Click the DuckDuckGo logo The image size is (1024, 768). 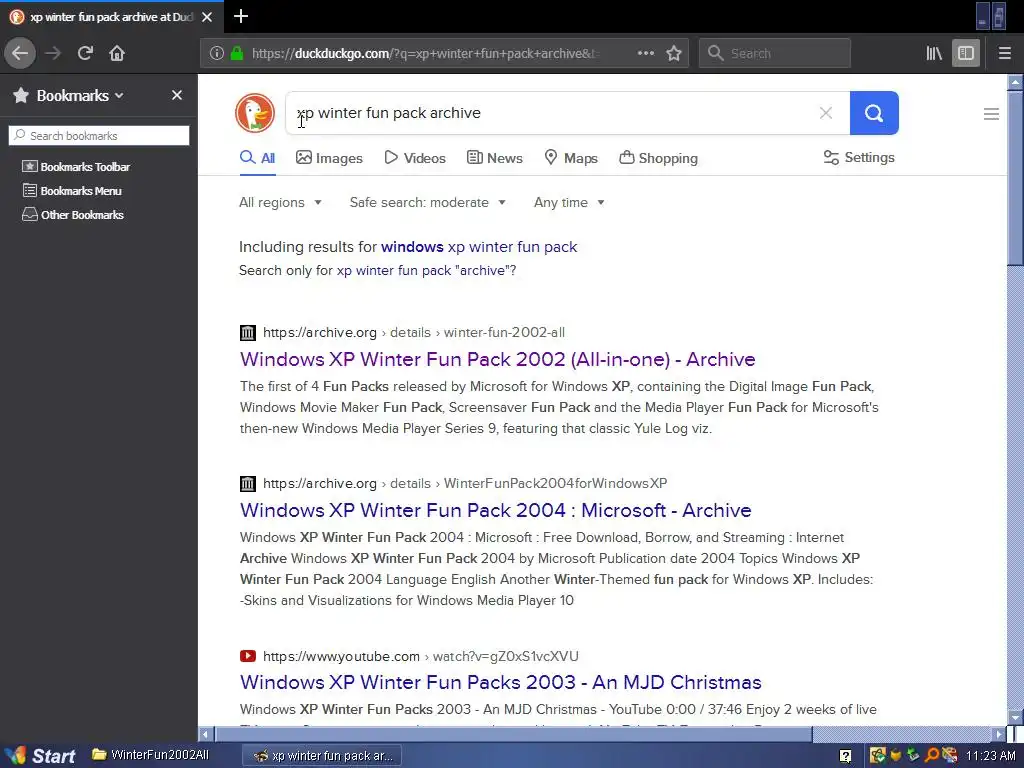[x=255, y=113]
